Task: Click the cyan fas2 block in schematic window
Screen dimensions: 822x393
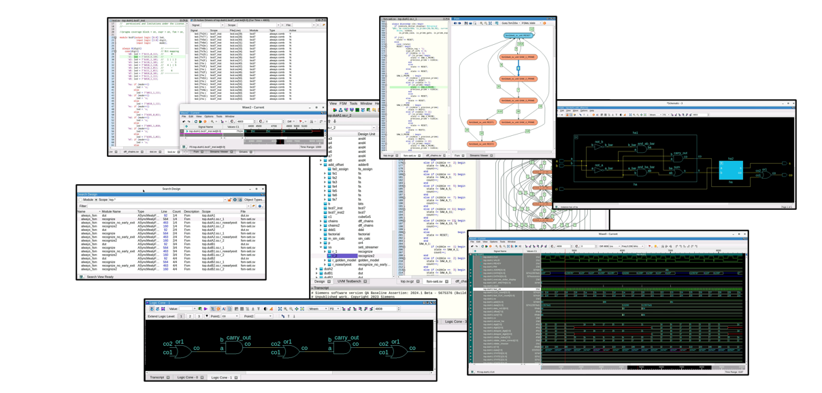Action: tap(731, 170)
